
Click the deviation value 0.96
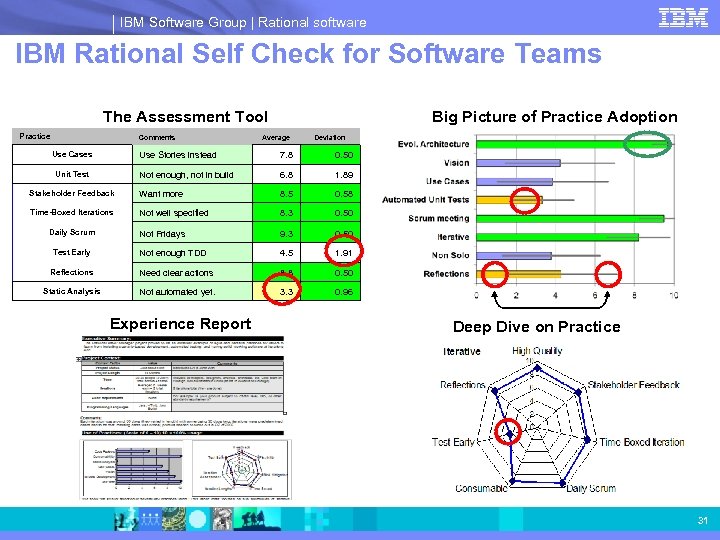tap(344, 292)
